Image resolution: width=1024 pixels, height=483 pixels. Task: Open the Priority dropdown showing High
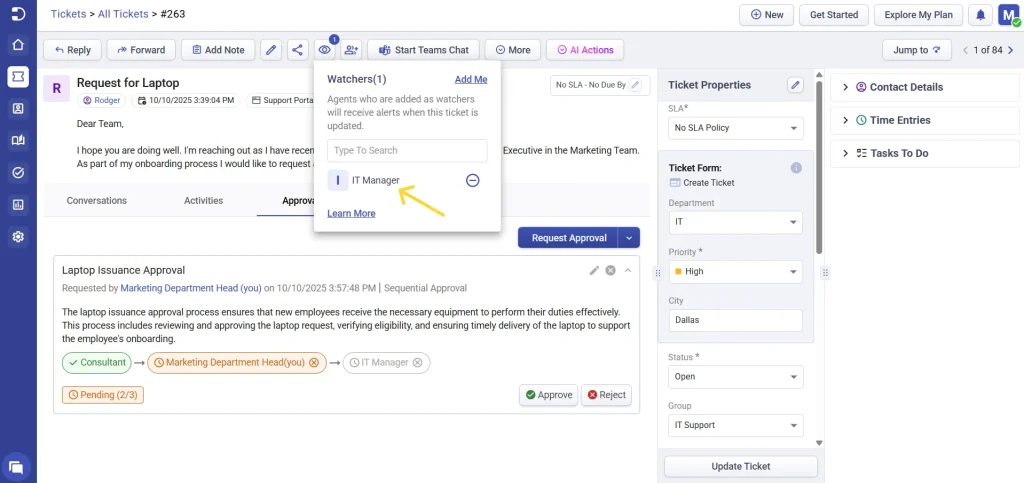[x=735, y=271]
